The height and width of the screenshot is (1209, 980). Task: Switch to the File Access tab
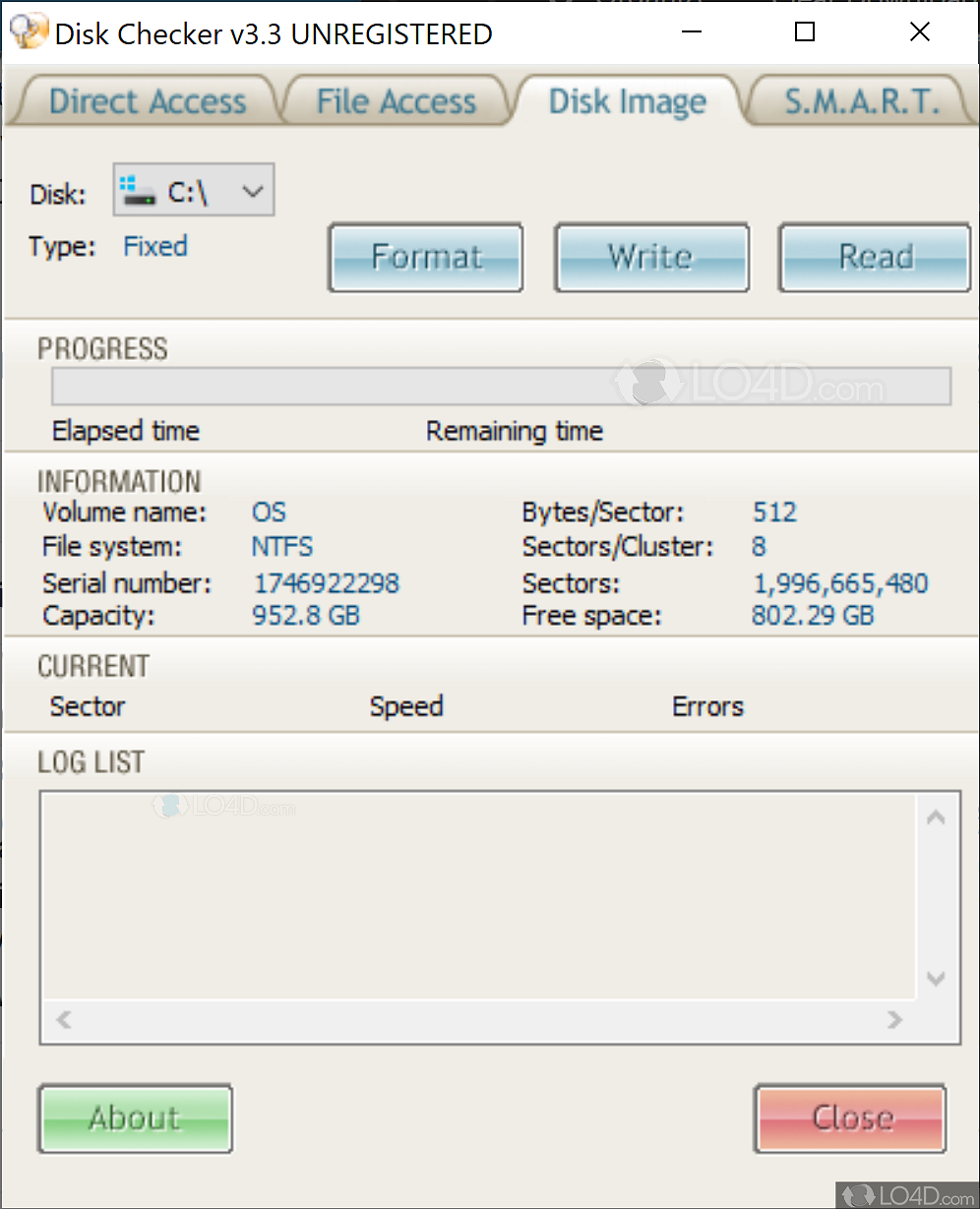[396, 99]
